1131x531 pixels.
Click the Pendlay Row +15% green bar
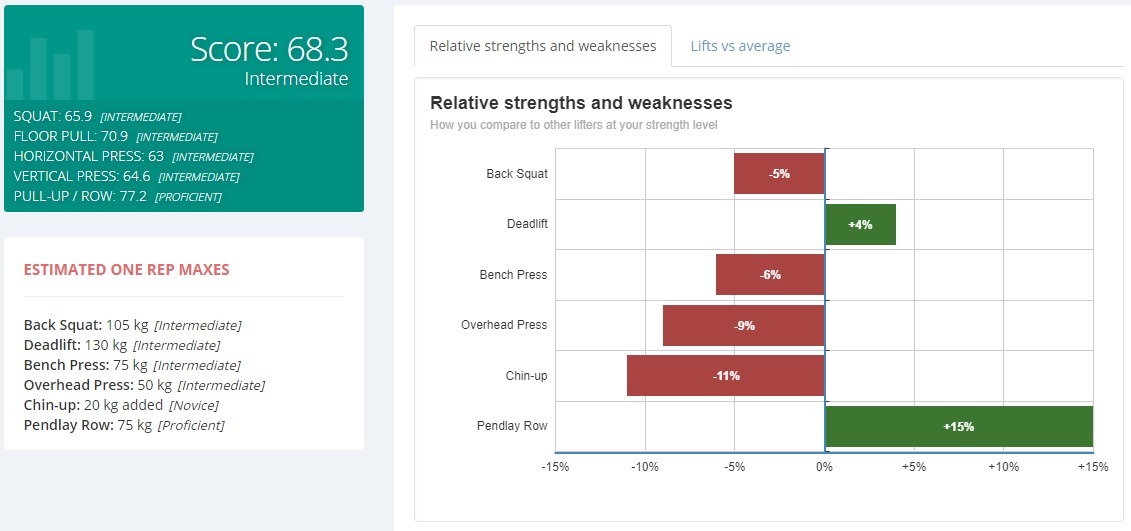coord(958,426)
